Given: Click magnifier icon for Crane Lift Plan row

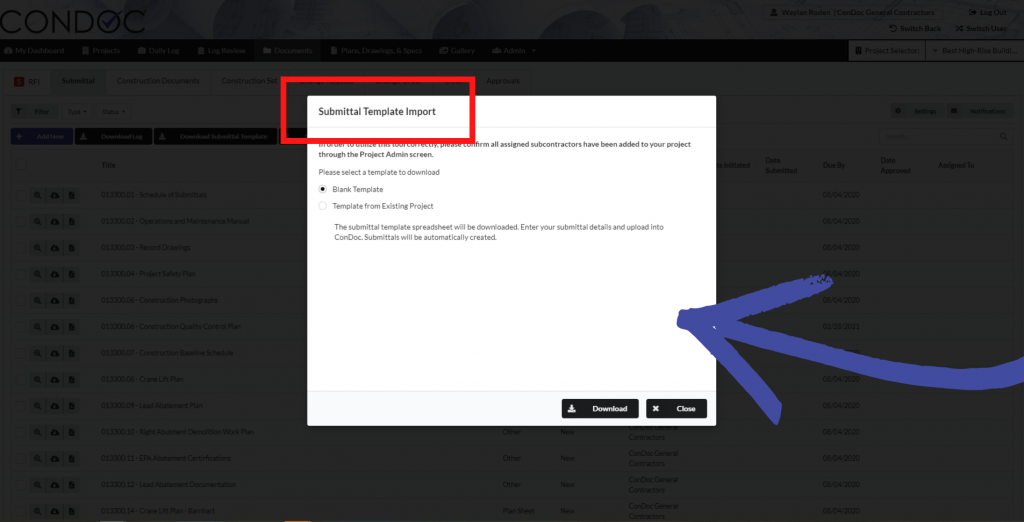Looking at the screenshot, I should coord(38,379).
